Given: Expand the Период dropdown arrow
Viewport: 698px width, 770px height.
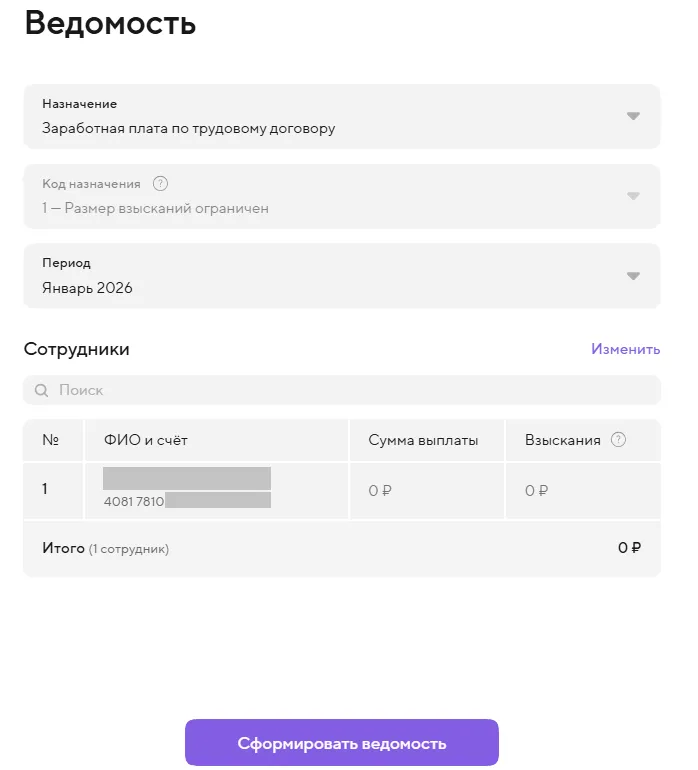Looking at the screenshot, I should click(x=632, y=276).
